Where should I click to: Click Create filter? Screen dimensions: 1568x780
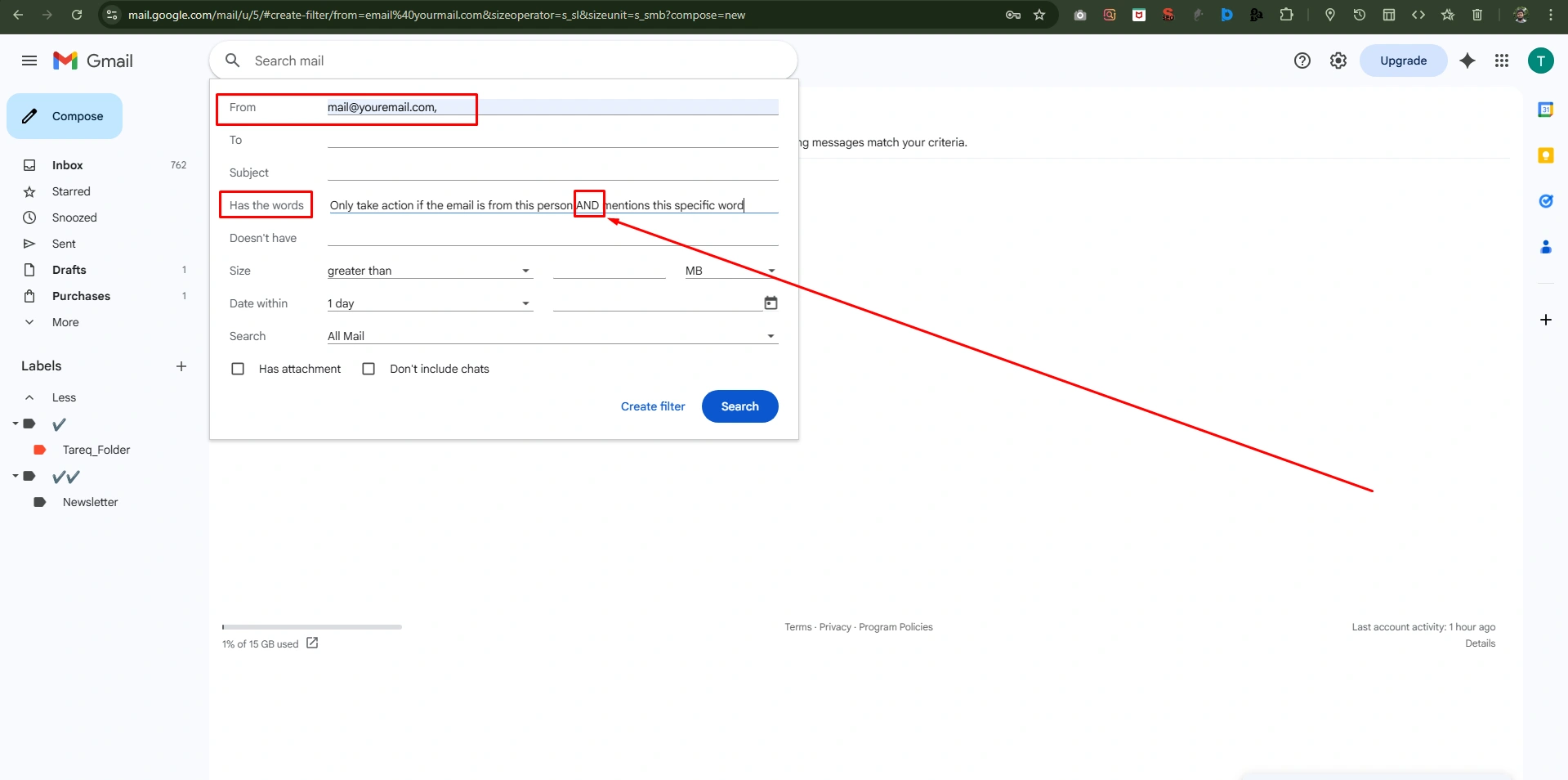click(x=653, y=406)
